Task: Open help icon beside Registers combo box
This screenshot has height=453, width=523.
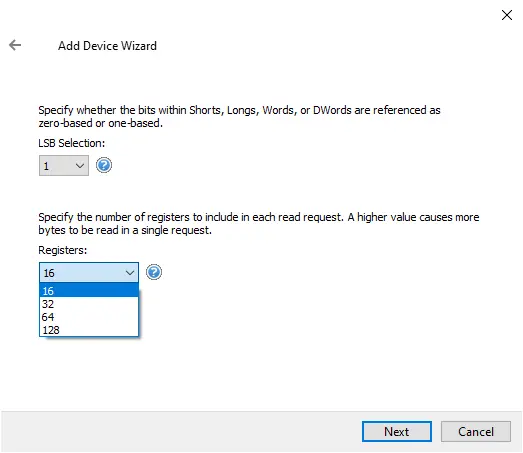Action: [x=154, y=272]
